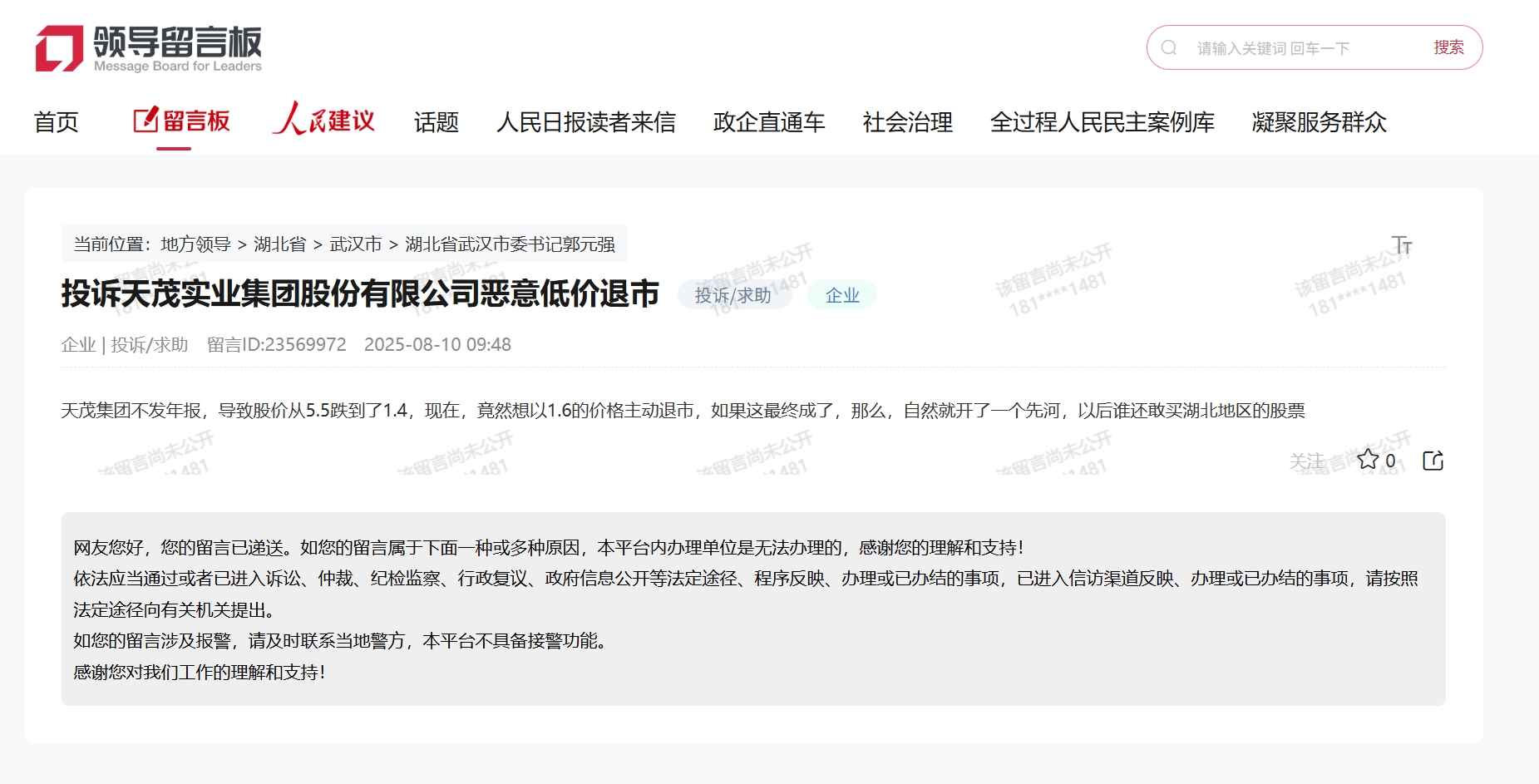Screen dimensions: 1539x784
Task: Click the complaint body text starting 天茂集团不发年报
Action: click(683, 411)
